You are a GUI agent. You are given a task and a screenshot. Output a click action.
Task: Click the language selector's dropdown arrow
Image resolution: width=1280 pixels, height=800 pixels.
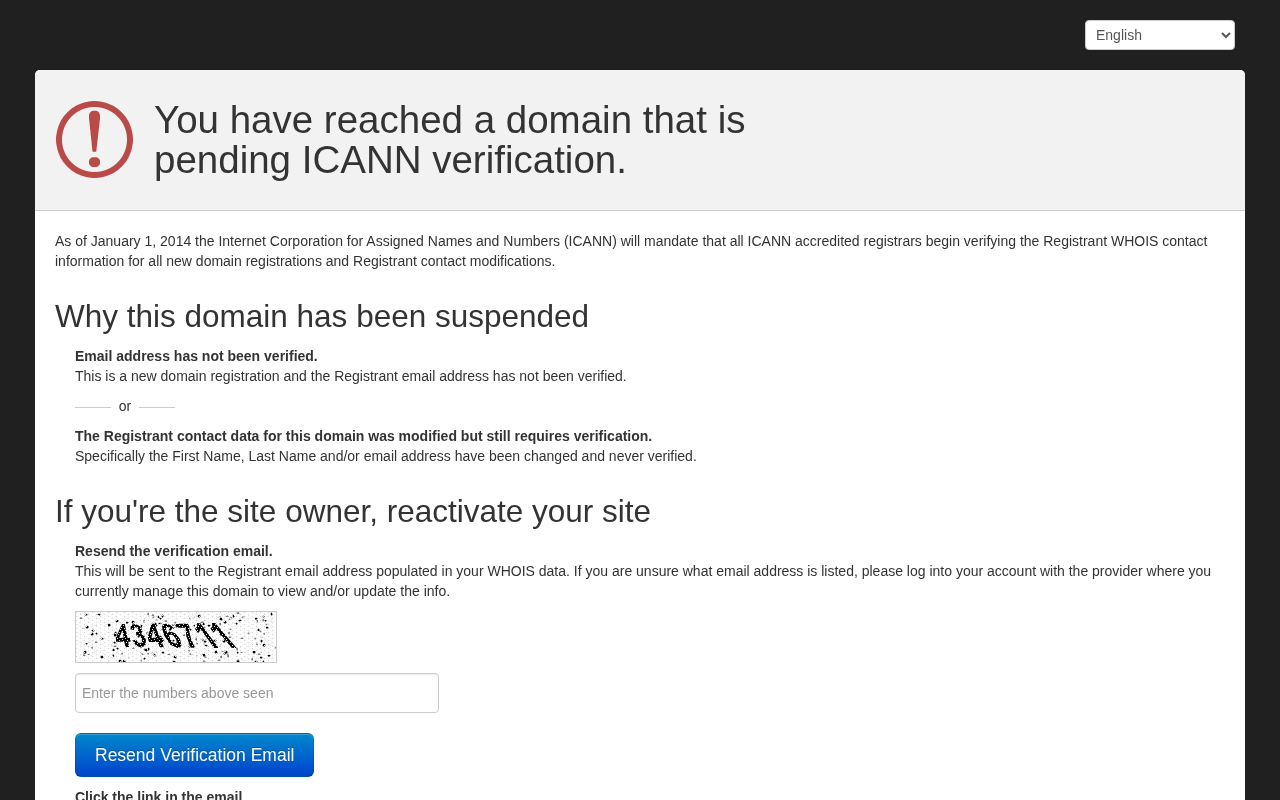click(1226, 35)
